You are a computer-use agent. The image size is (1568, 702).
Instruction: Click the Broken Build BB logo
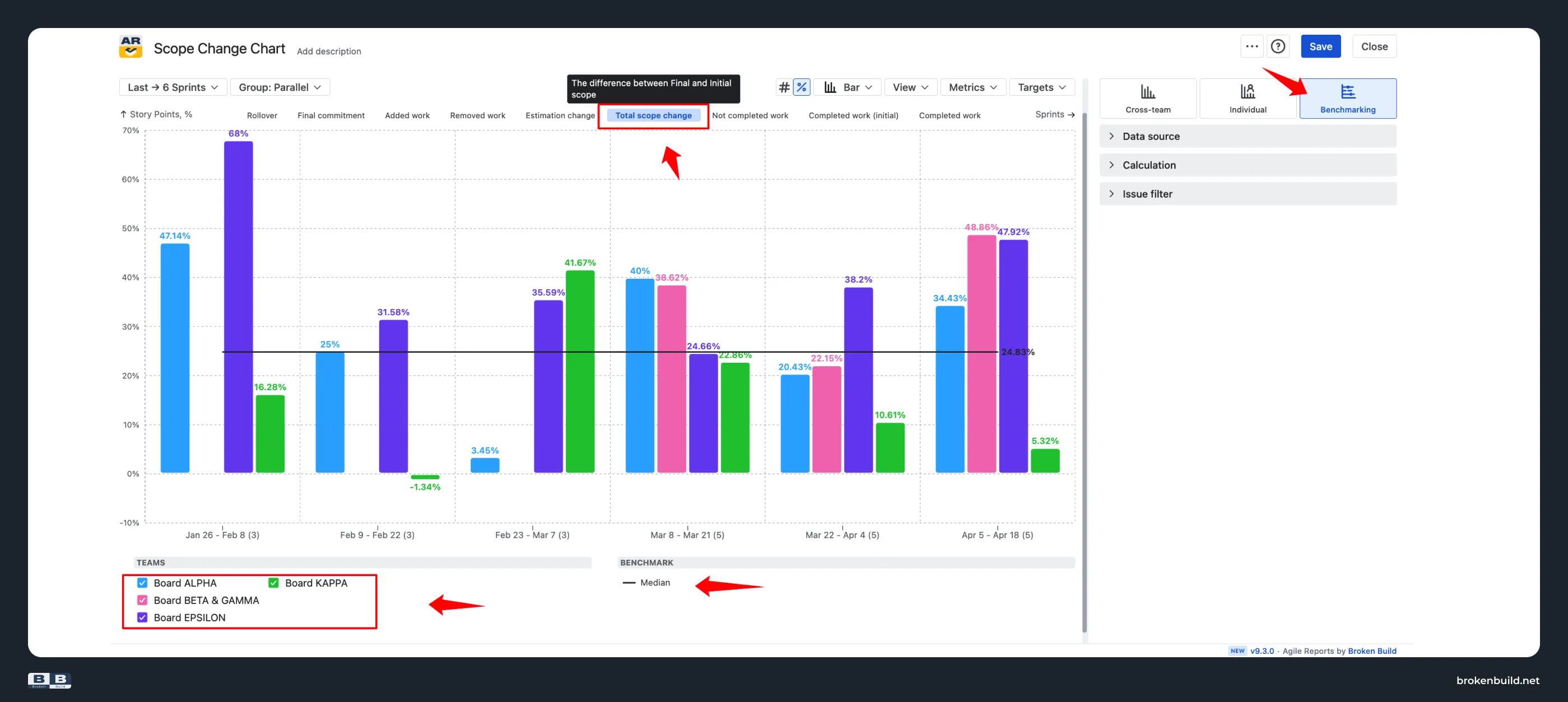point(49,680)
